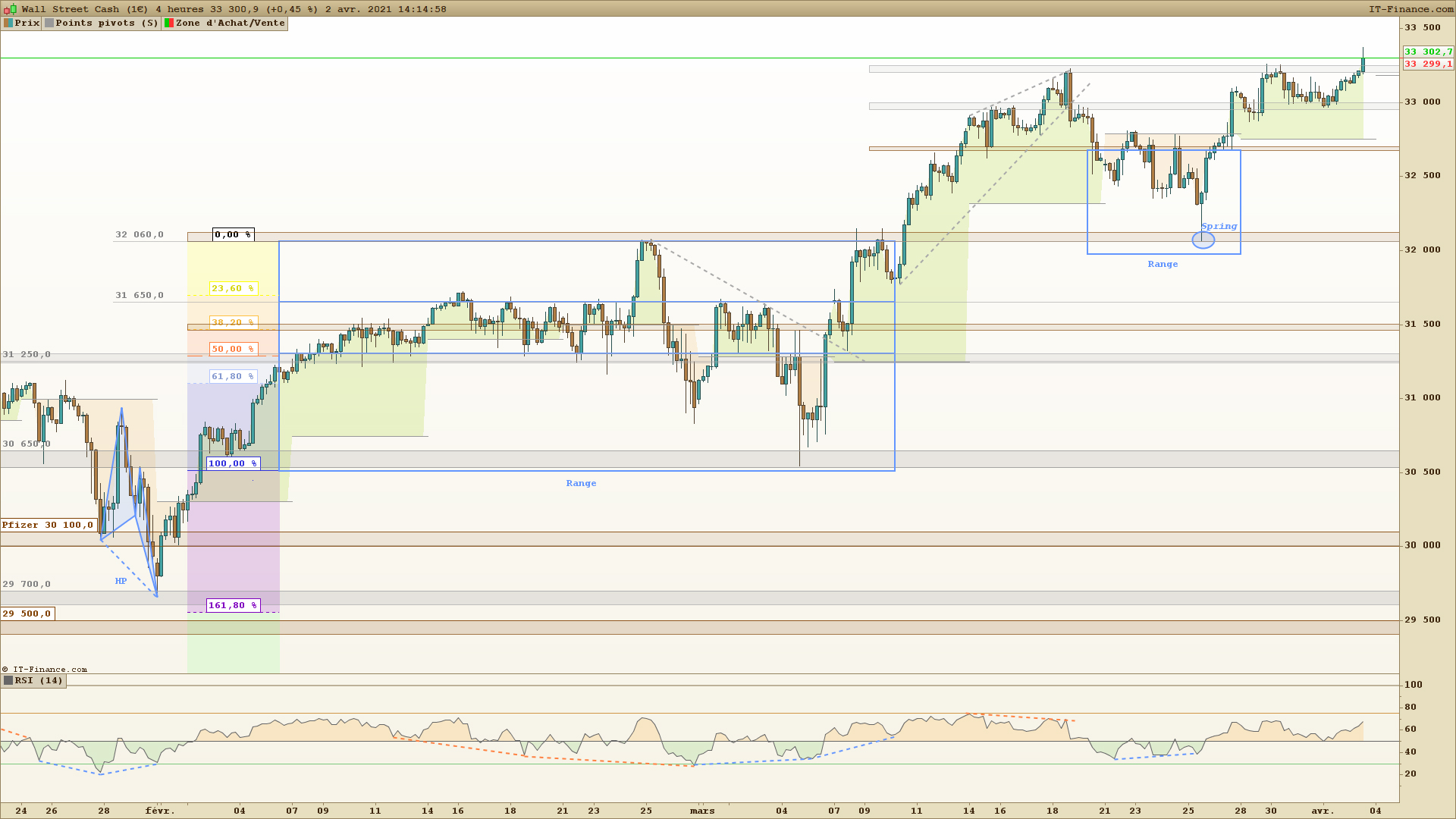This screenshot has width=1456, height=819.
Task: Open the Points pivots (S) indicator label
Action: click(107, 24)
